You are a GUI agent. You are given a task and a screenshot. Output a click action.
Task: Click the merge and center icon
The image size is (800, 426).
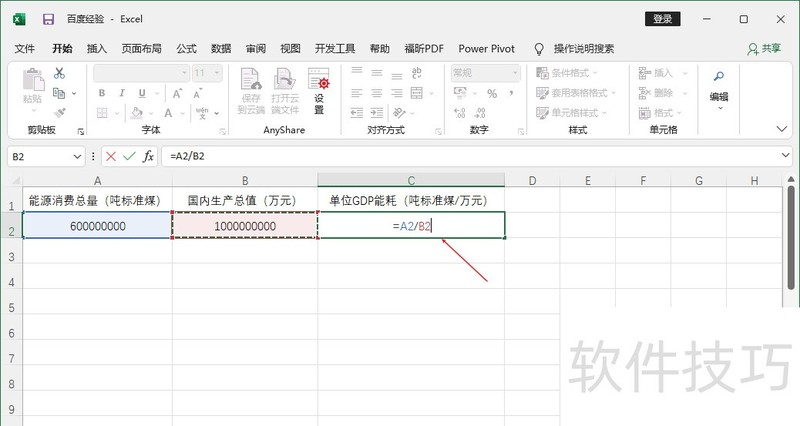[417, 93]
